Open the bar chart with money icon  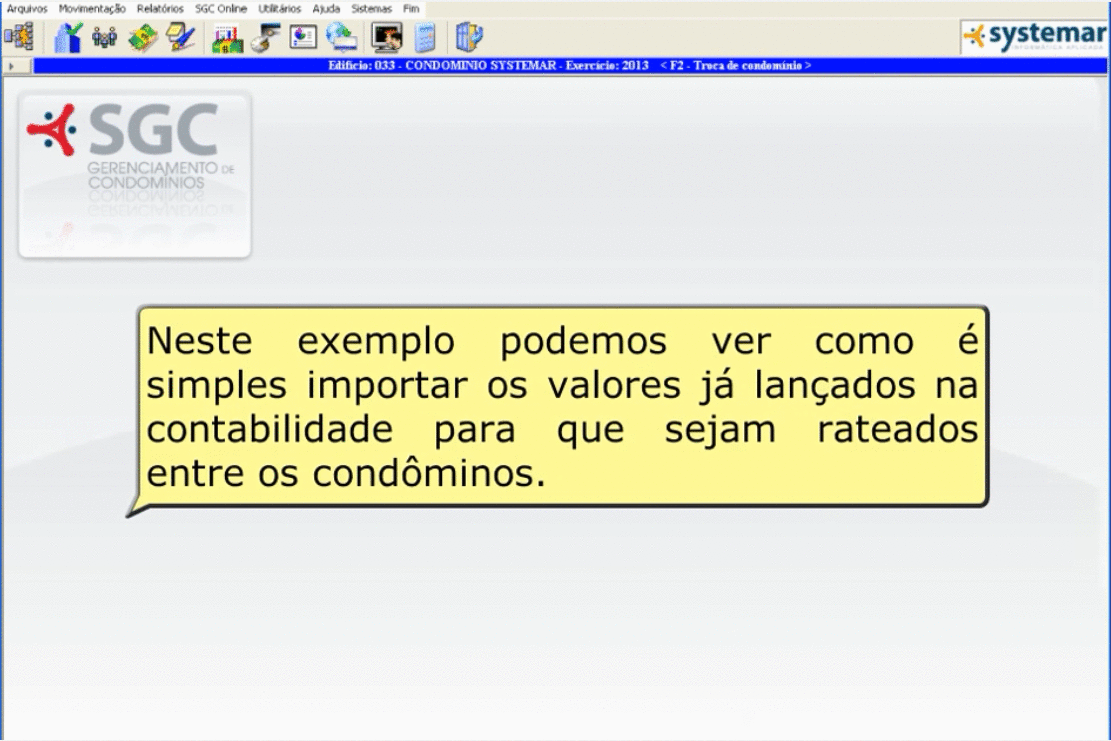pos(228,37)
